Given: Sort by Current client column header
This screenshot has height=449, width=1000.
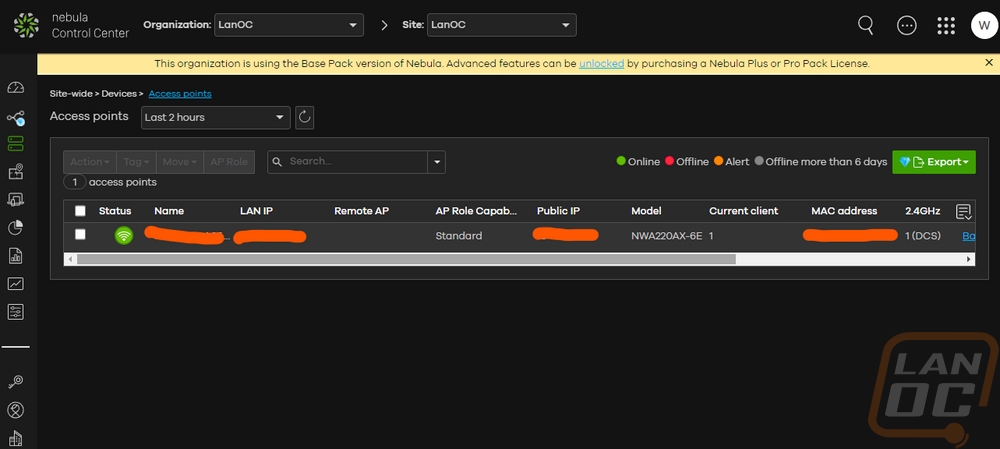Looking at the screenshot, I should [x=744, y=210].
